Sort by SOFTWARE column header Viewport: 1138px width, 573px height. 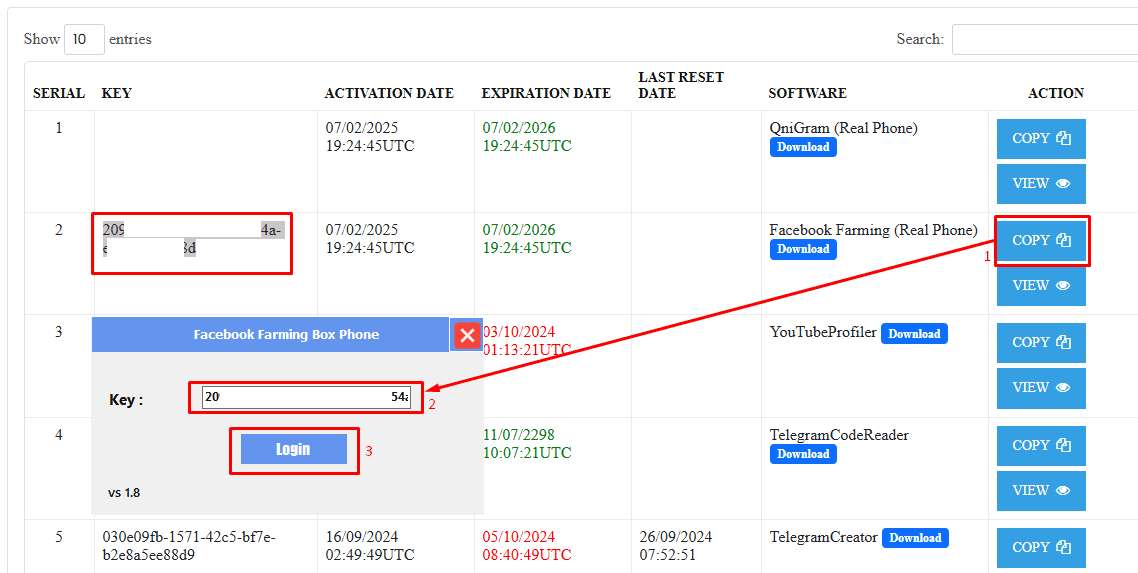pos(808,94)
